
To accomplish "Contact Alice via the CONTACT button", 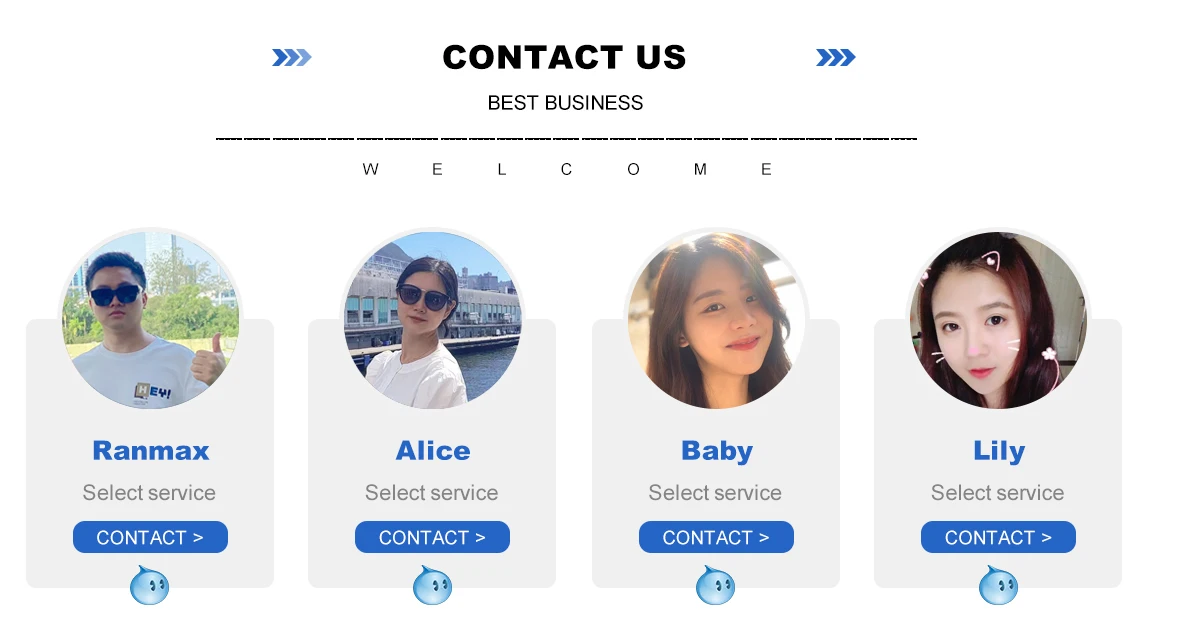I will click(432, 537).
